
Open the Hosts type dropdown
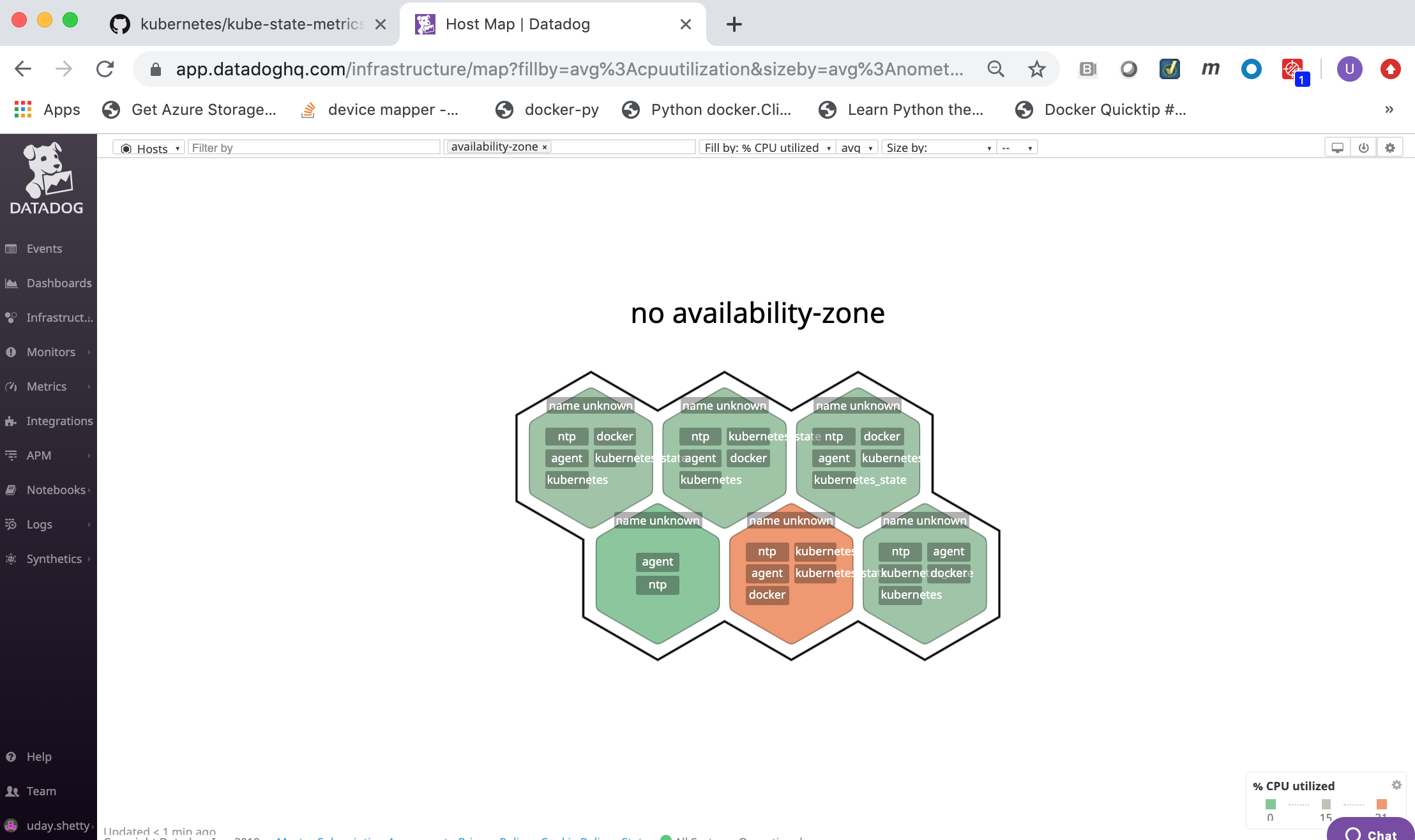click(x=149, y=148)
